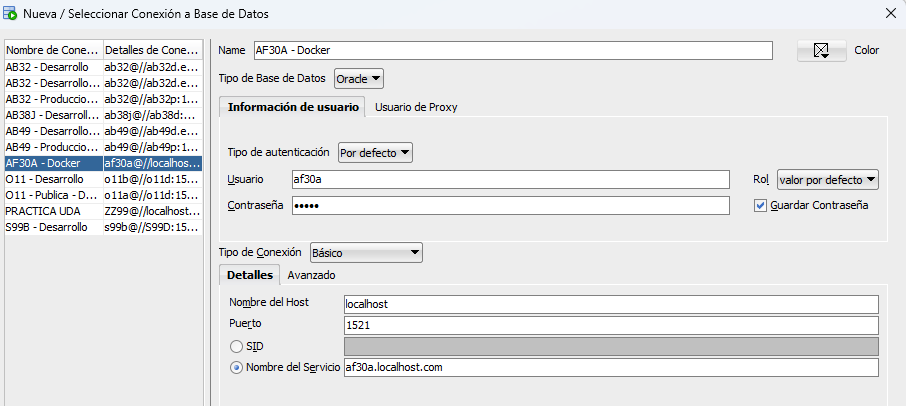This screenshot has height=406, width=906.
Task: Open the Rol dropdown
Action: 827,180
